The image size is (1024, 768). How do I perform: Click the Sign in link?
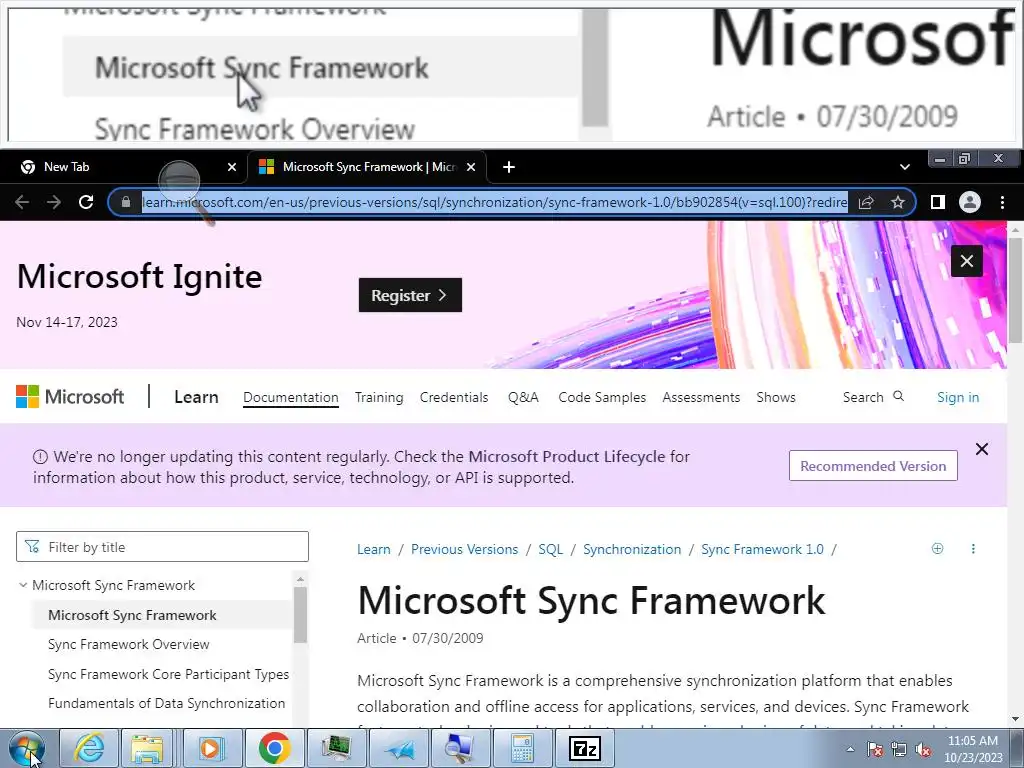pos(958,397)
